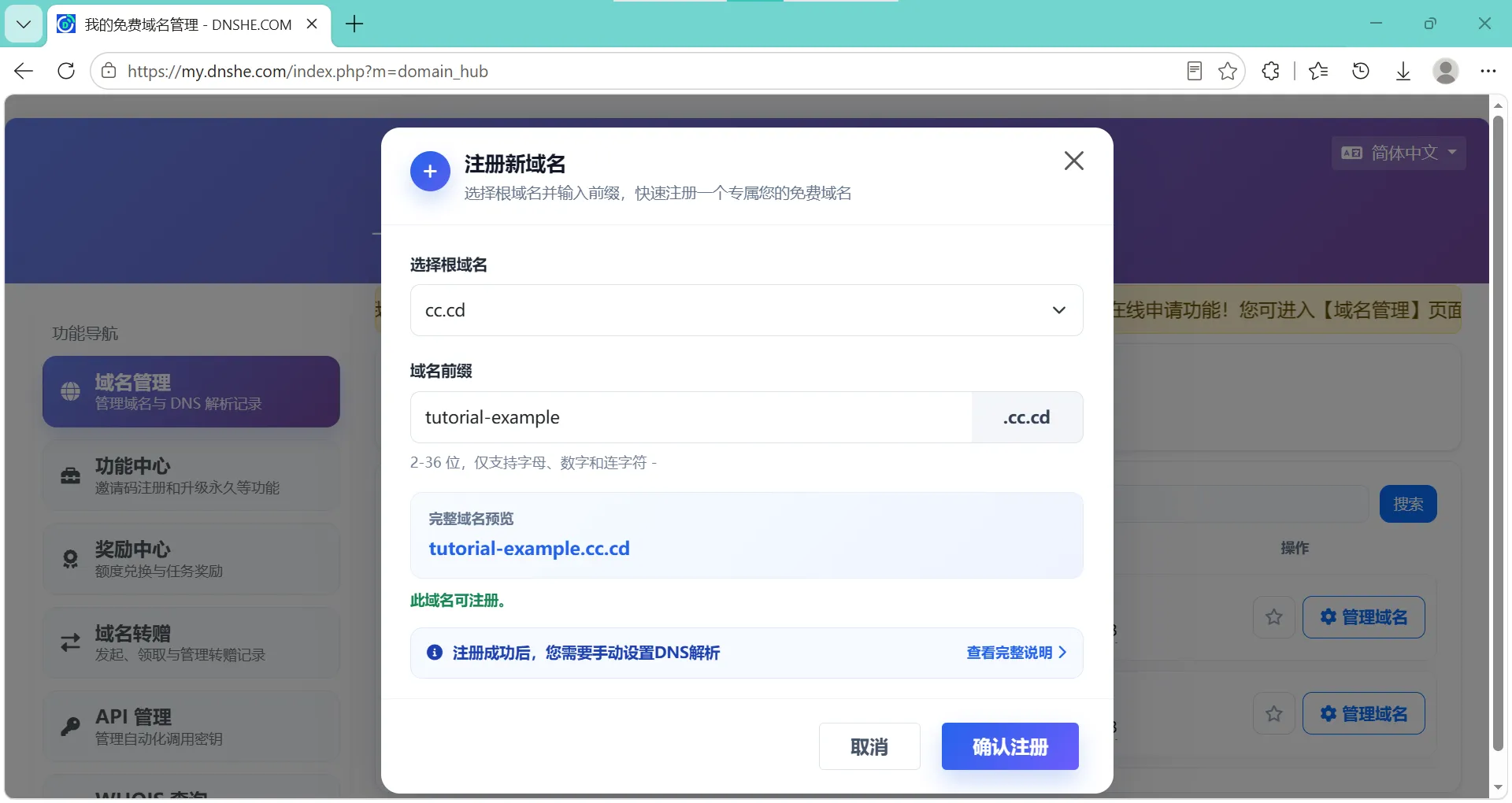Click the blue plus icon in dialog header
Viewport: 1512px width, 803px height.
430,172
